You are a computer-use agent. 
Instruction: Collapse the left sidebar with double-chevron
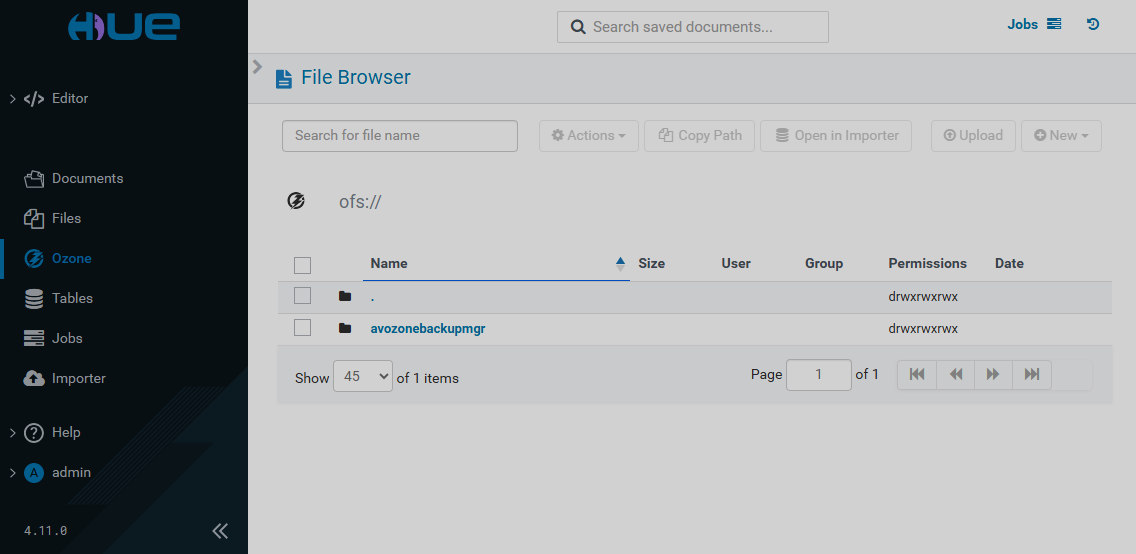[220, 530]
